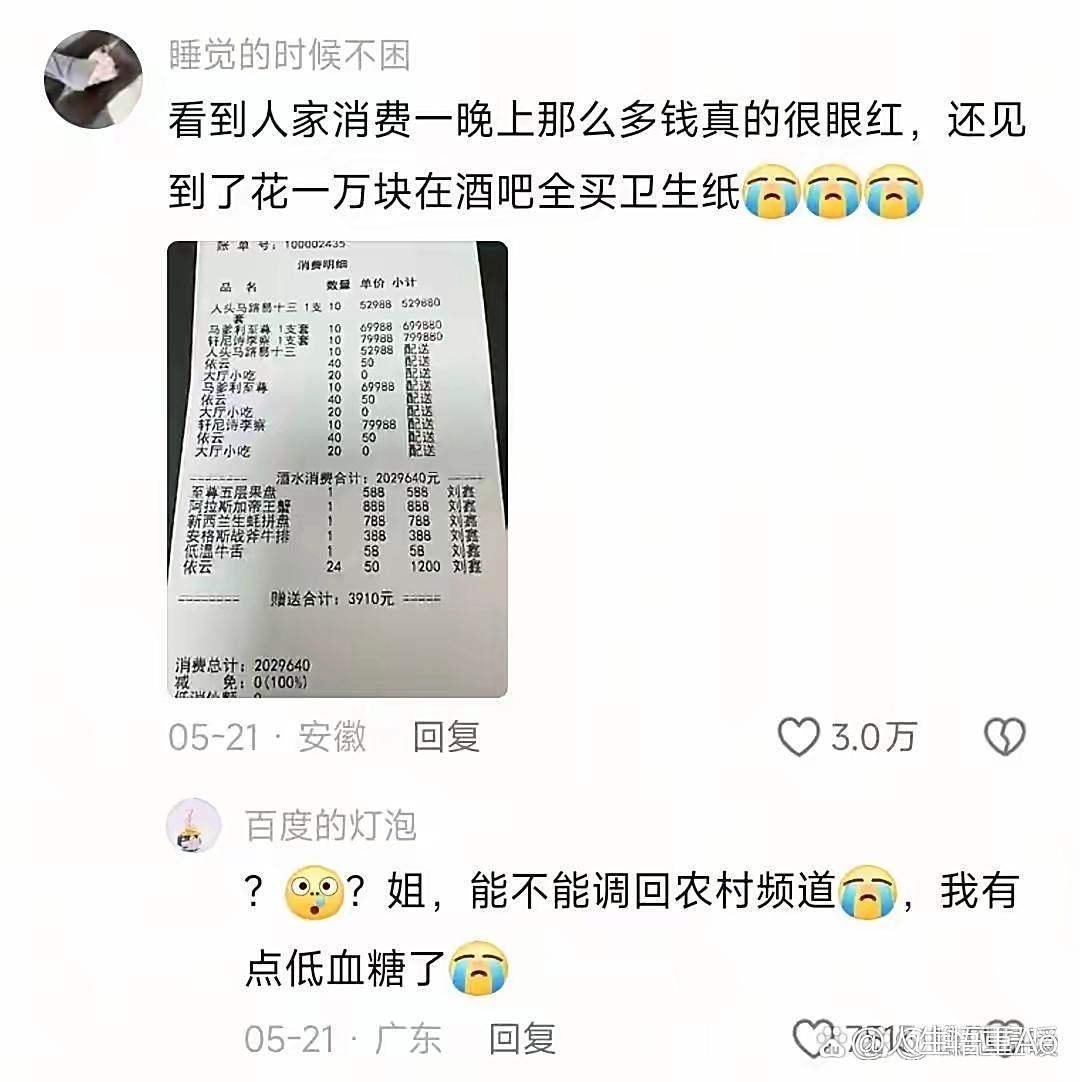Viewport: 1080px width, 1082px height.
Task: Click the 消费总计 line on receipt image
Action: point(243,665)
